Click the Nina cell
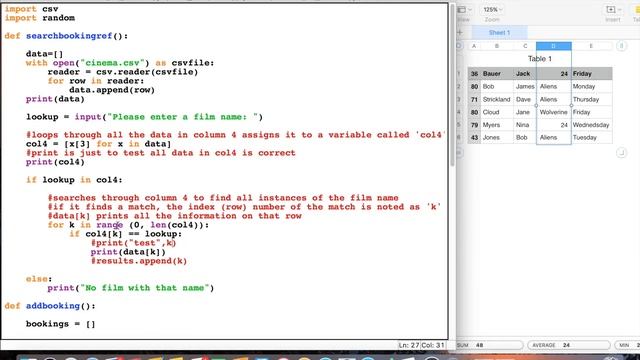640x360 pixels. point(525,125)
